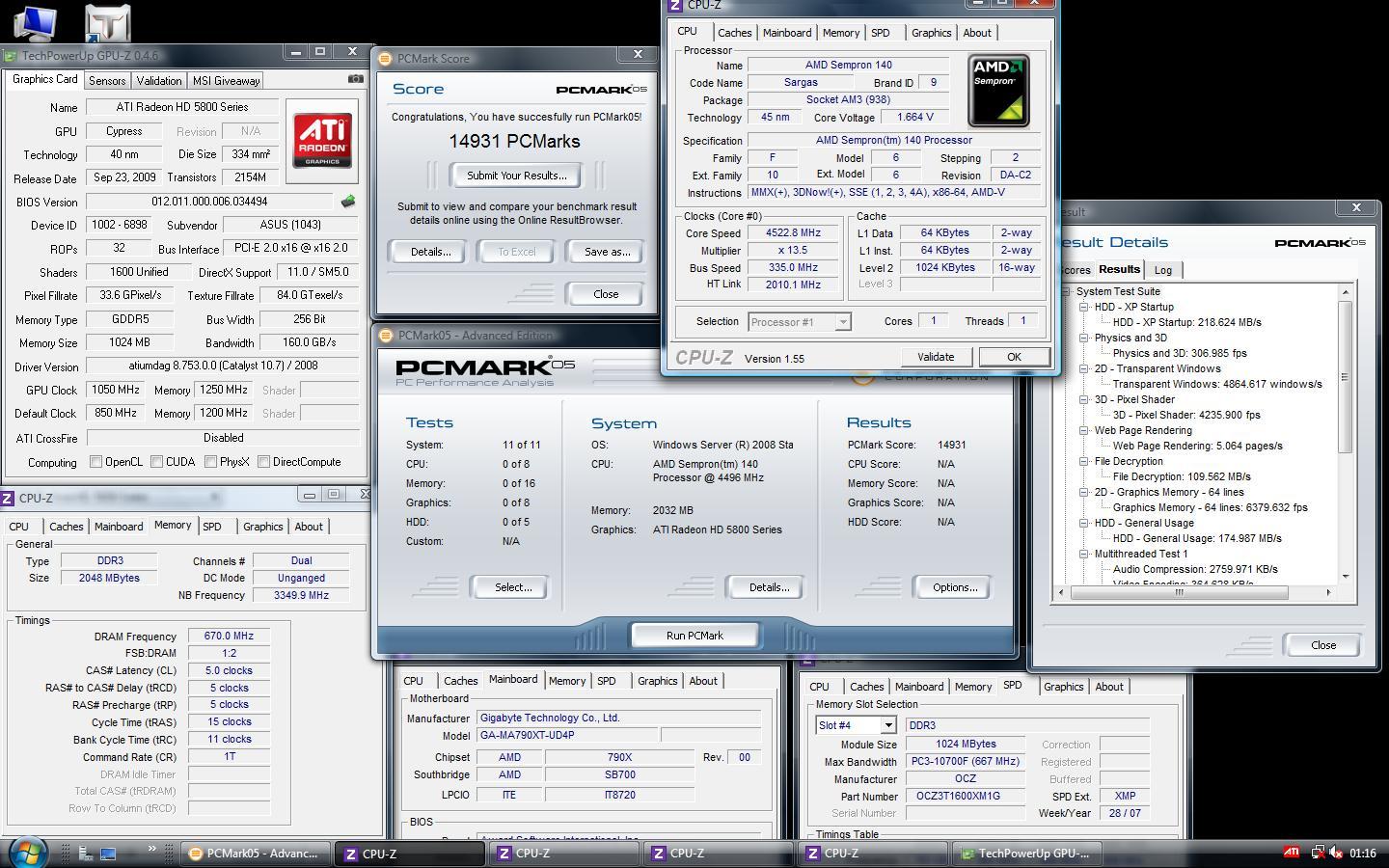Toggle the CUDA checkbox

[156, 462]
